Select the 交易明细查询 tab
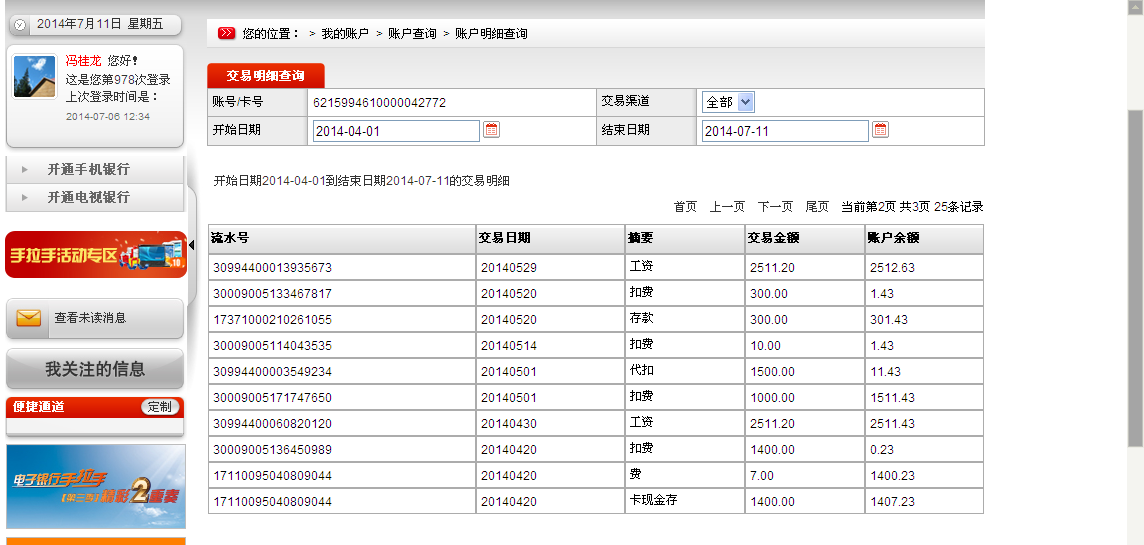 (266, 76)
